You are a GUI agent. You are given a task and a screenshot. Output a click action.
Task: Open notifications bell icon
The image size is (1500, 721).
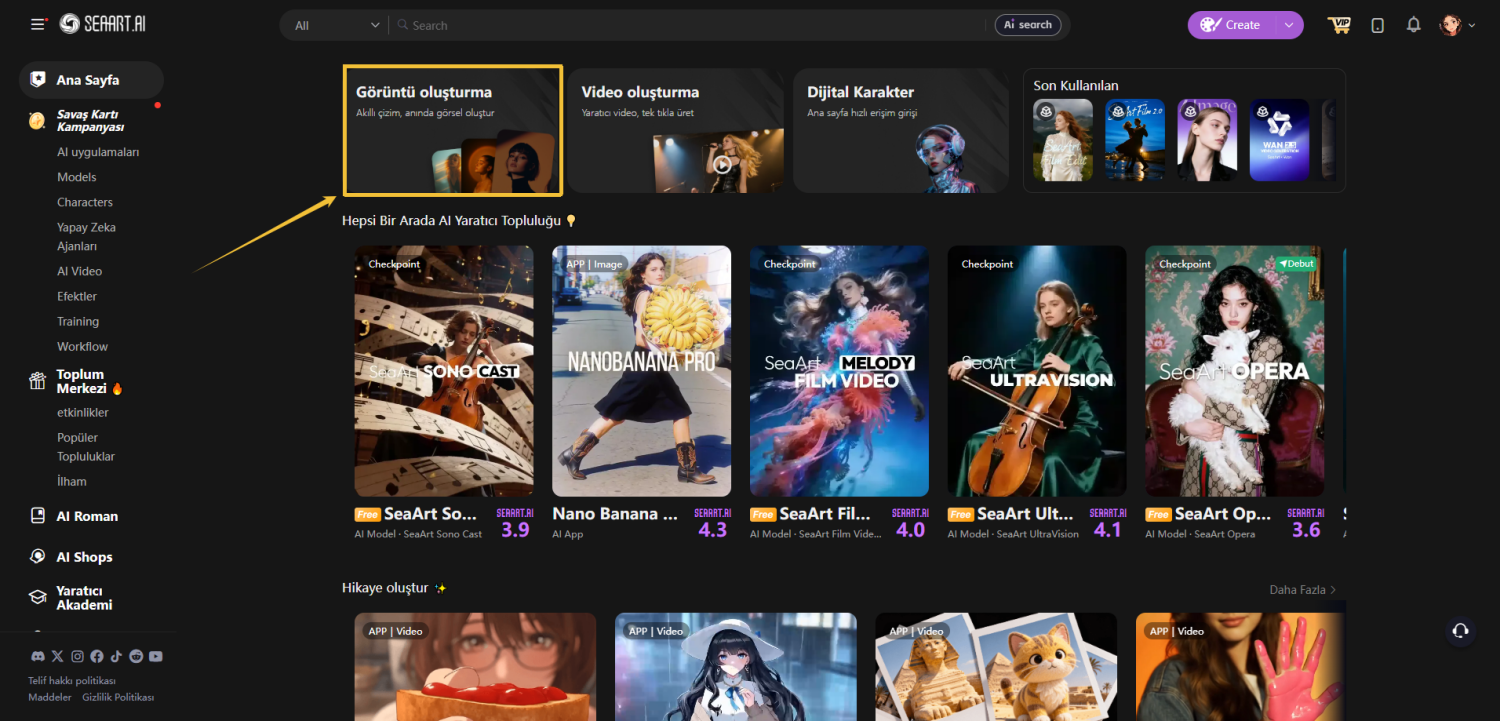tap(1413, 25)
